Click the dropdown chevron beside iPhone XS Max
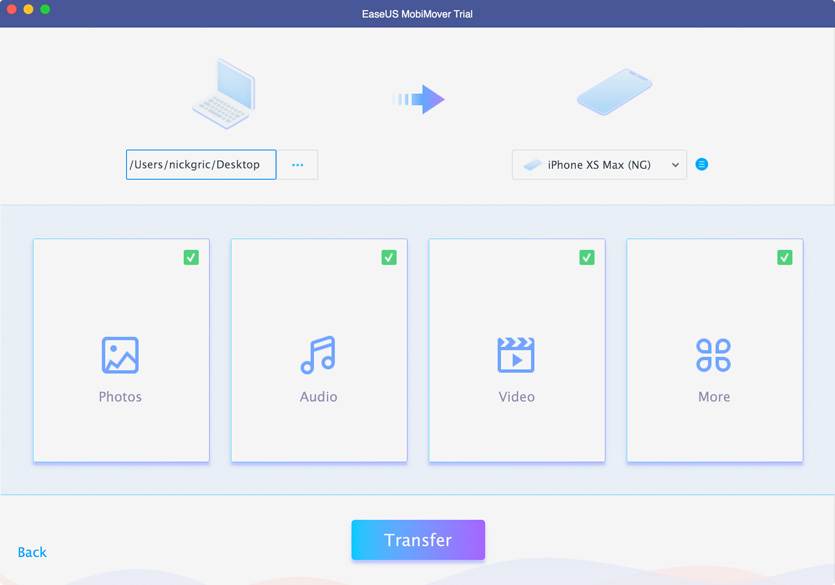This screenshot has width=835, height=585. pyautogui.click(x=676, y=165)
